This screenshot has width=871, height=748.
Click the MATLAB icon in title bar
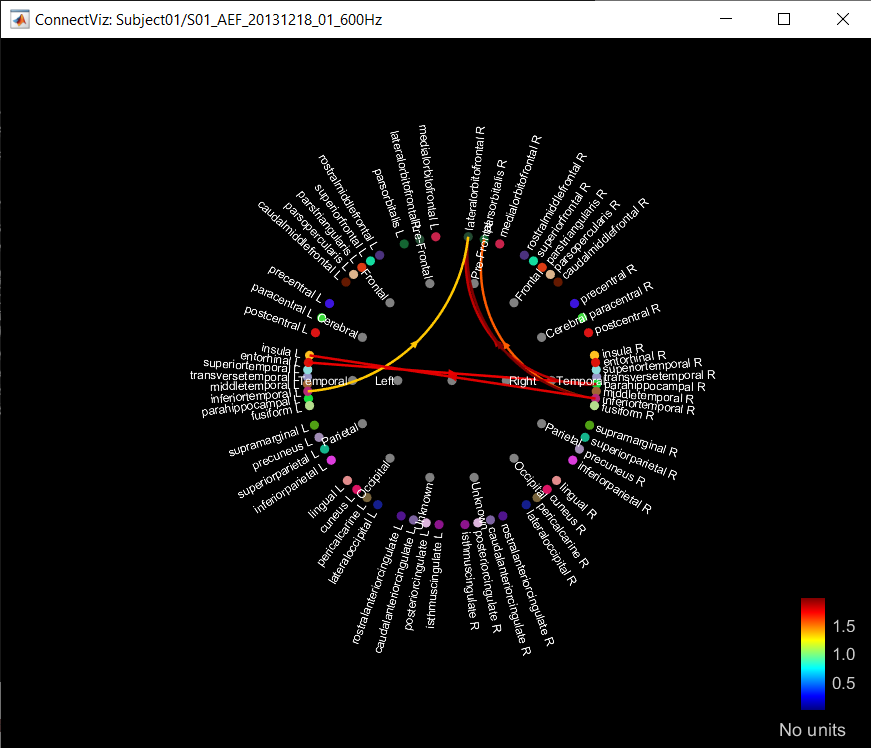click(x=20, y=19)
